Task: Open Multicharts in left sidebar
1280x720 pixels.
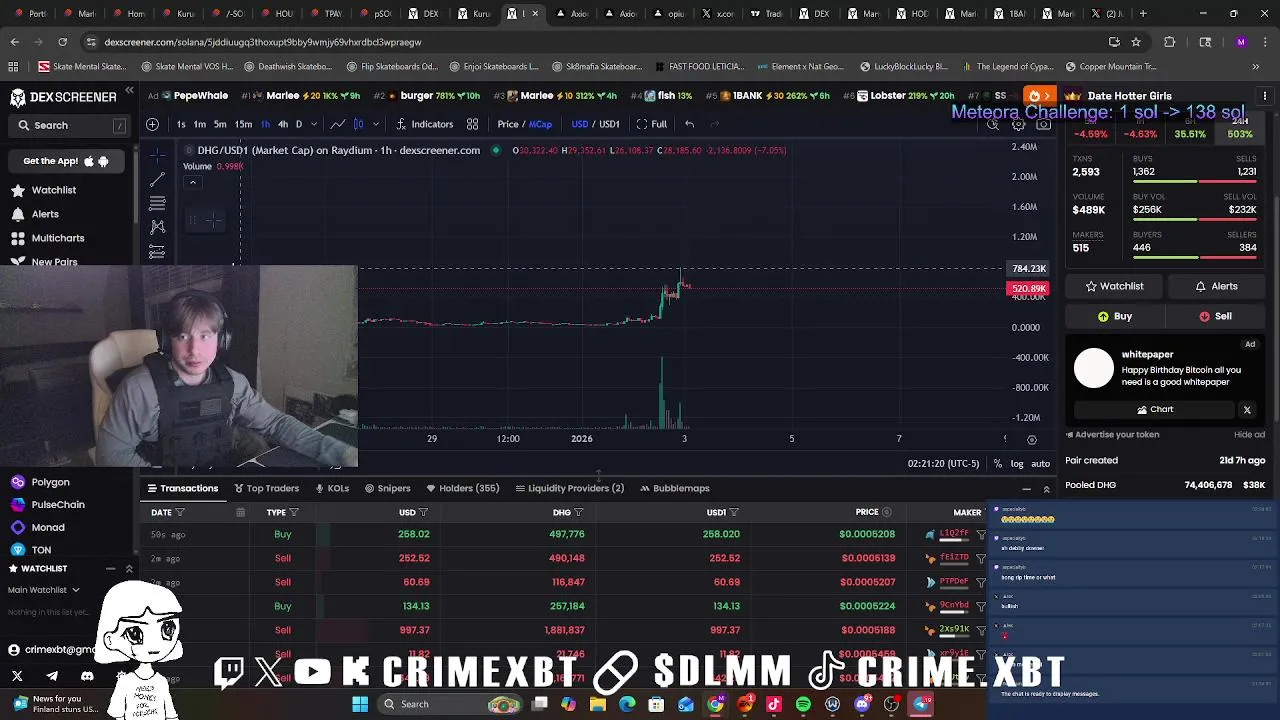Action: click(x=58, y=238)
